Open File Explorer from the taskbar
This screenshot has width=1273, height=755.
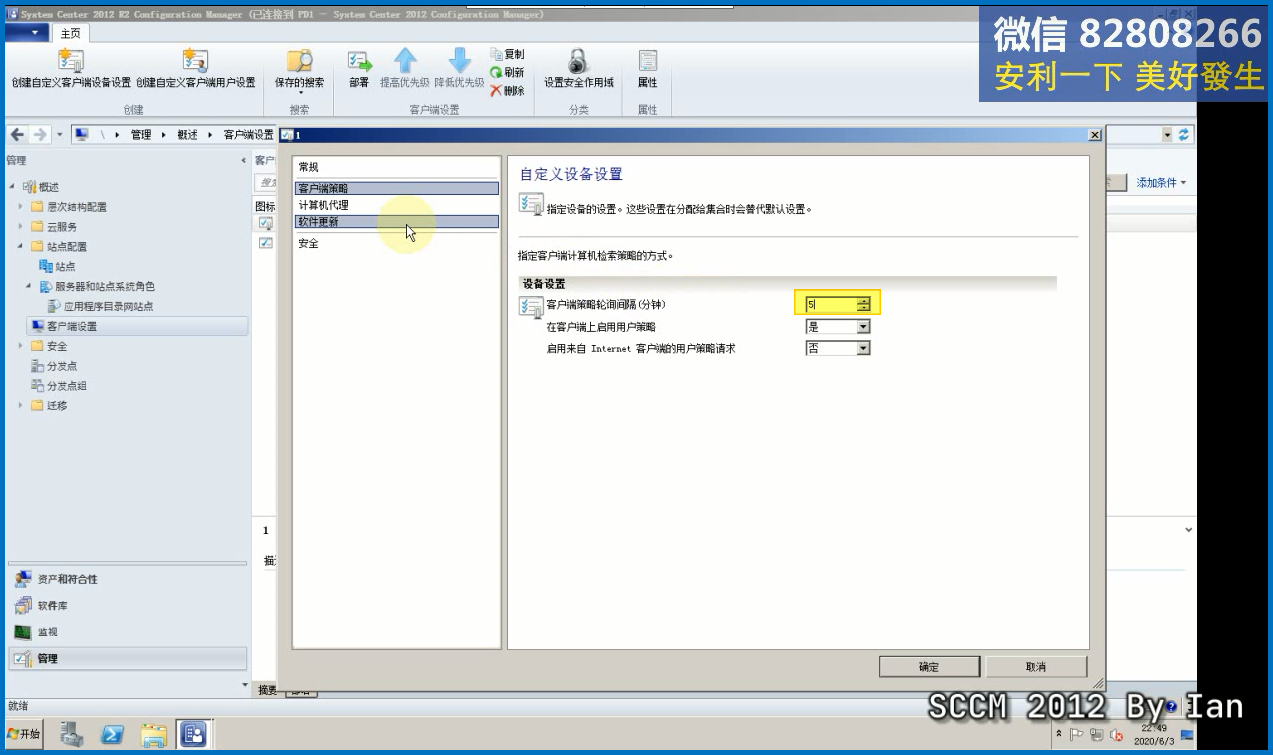(153, 735)
